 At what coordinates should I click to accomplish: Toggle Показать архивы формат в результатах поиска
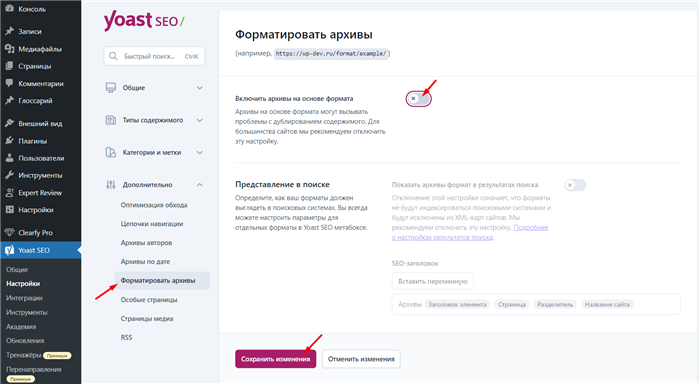tap(575, 185)
